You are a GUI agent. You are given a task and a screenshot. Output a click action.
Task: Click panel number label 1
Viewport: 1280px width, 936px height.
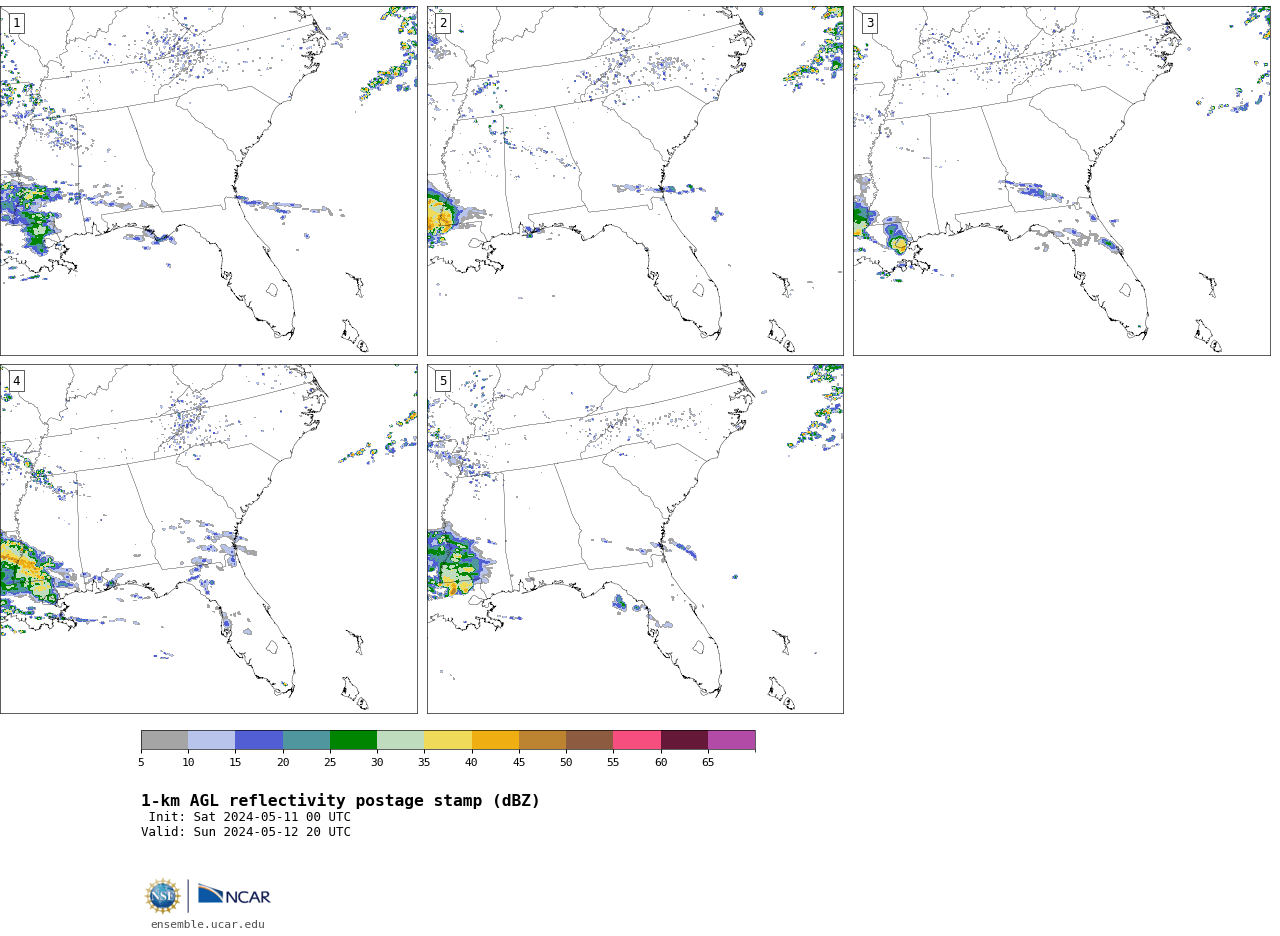(16, 23)
